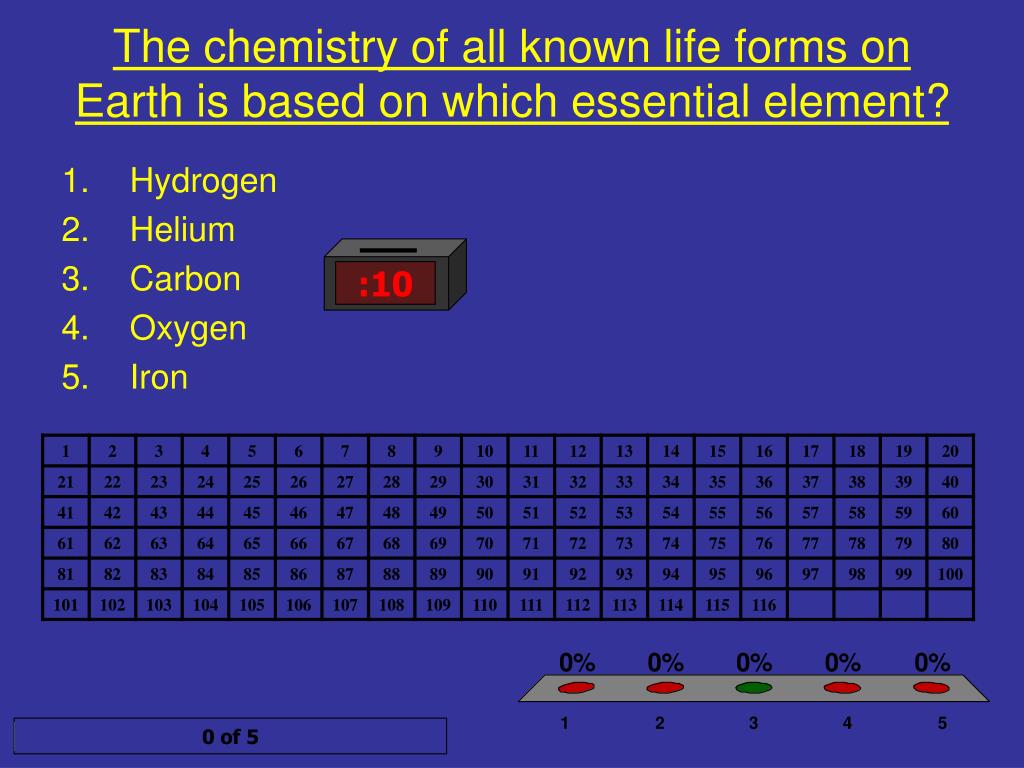Select answer option Iron
1024x768 pixels.
click(x=159, y=377)
